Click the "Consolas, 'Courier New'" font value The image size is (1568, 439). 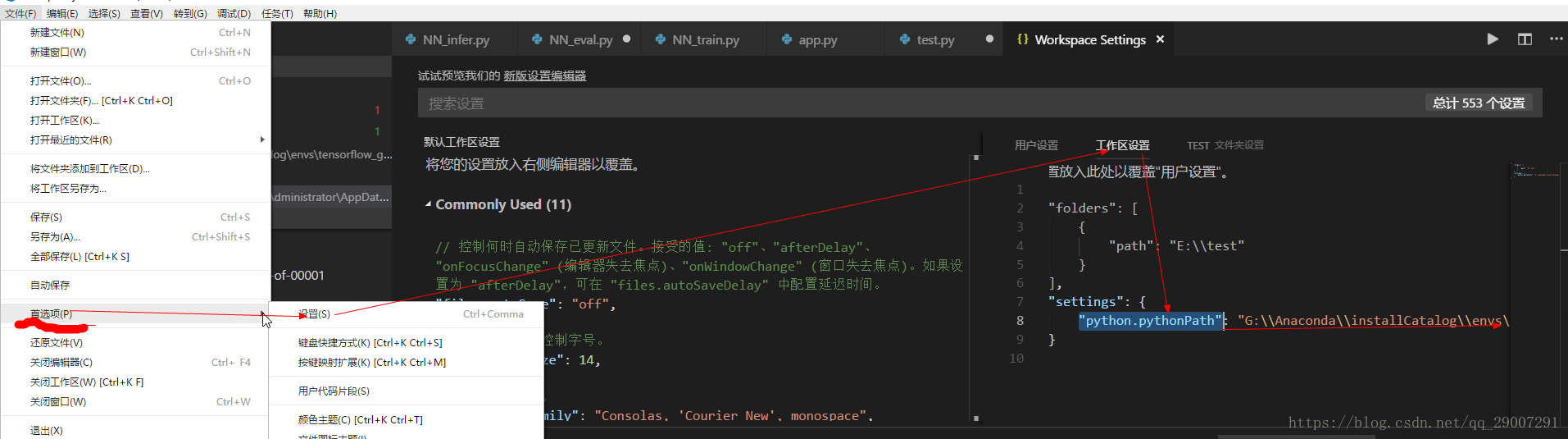pos(731,416)
